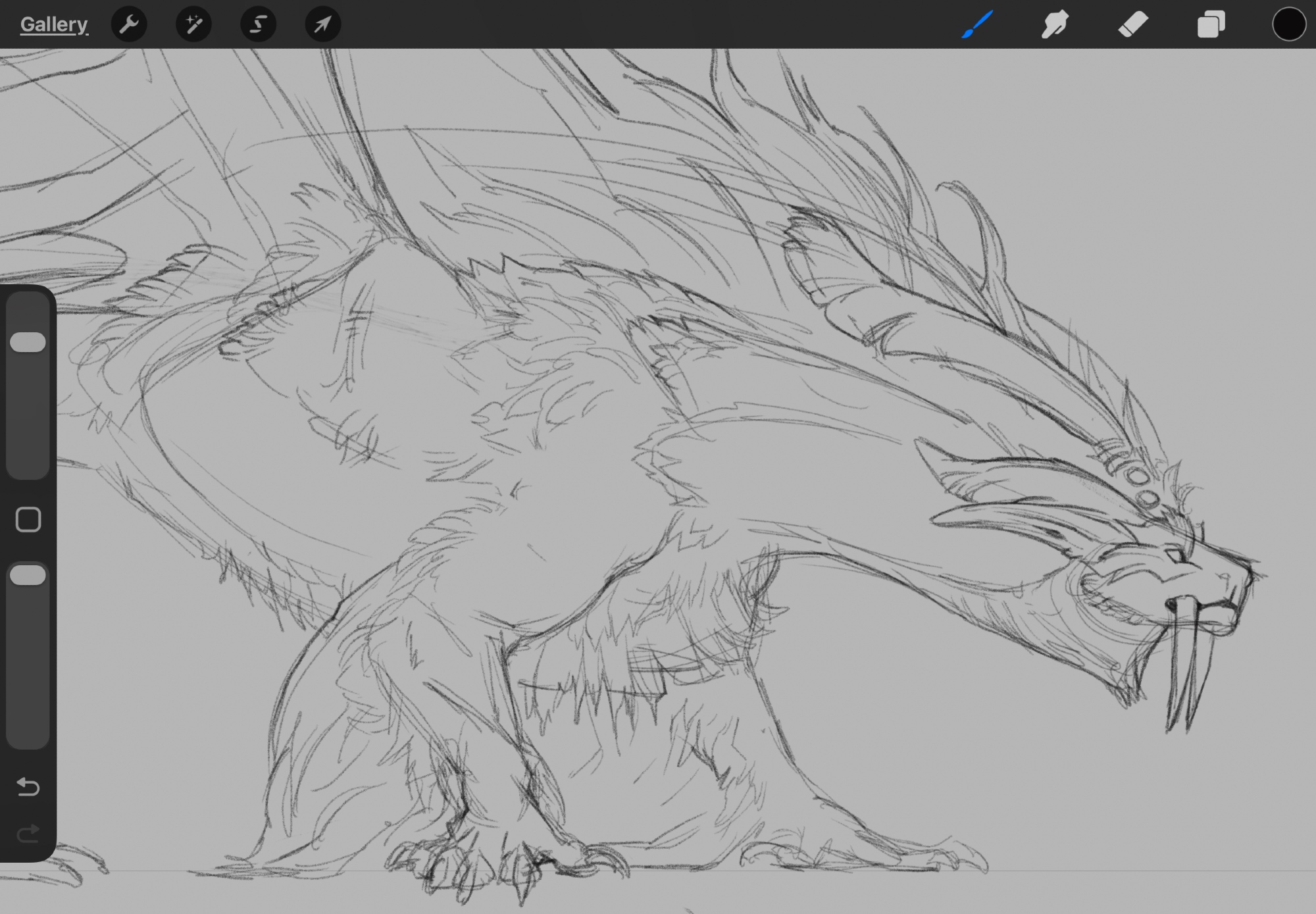Viewport: 1316px width, 914px height.
Task: Click the brush opacity slider handle
Action: (28, 576)
